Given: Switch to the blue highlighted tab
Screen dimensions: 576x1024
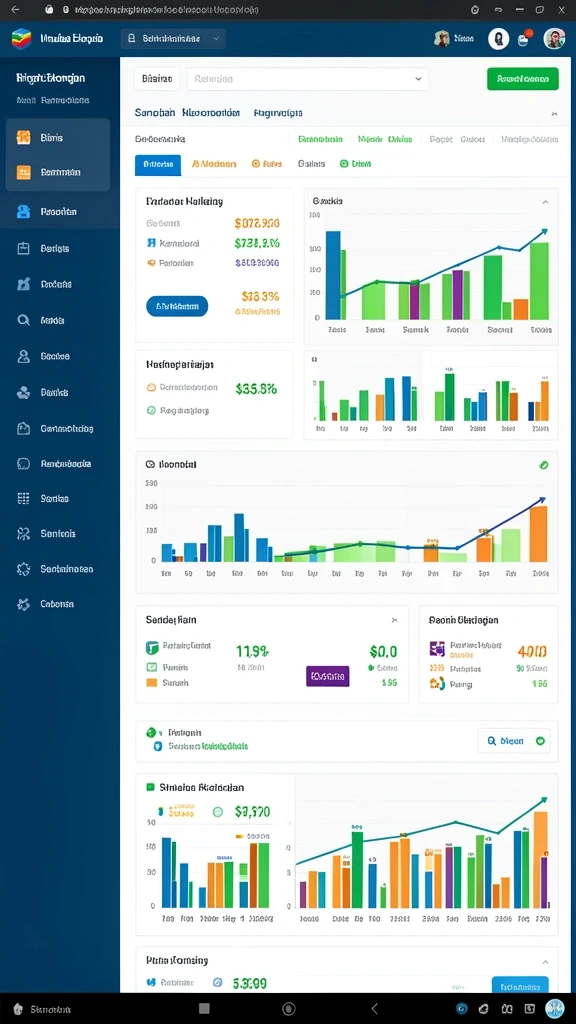Looking at the screenshot, I should (x=158, y=165).
